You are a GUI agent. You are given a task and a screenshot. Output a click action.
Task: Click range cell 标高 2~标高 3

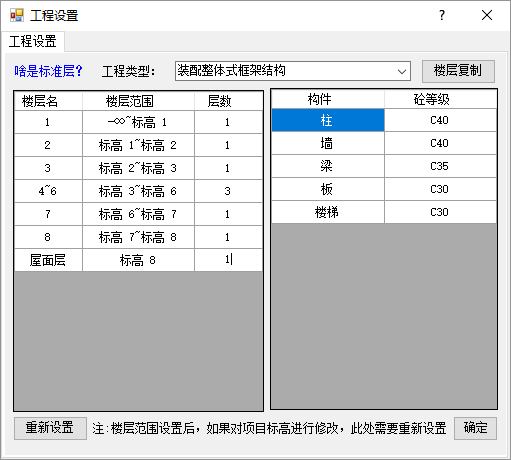(138, 168)
